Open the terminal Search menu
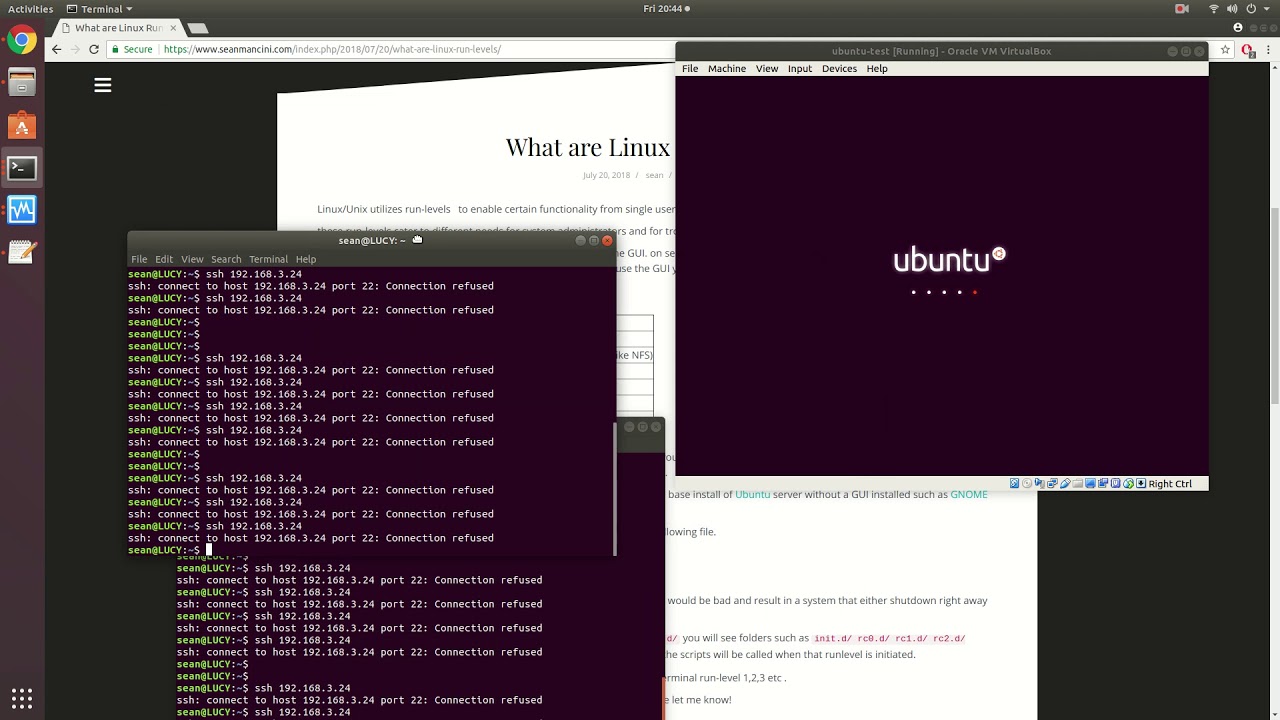1280x720 pixels. [x=226, y=259]
